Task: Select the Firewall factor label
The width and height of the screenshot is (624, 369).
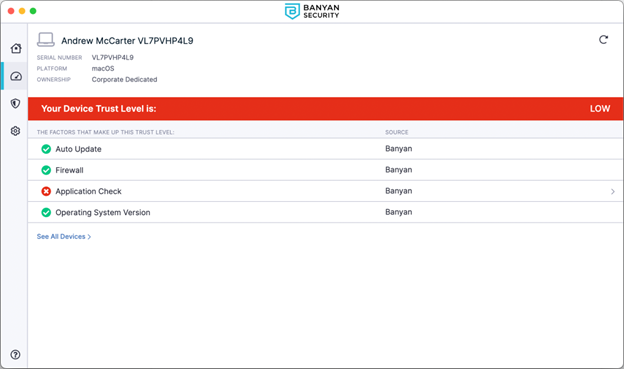Action: pyautogui.click(x=69, y=170)
